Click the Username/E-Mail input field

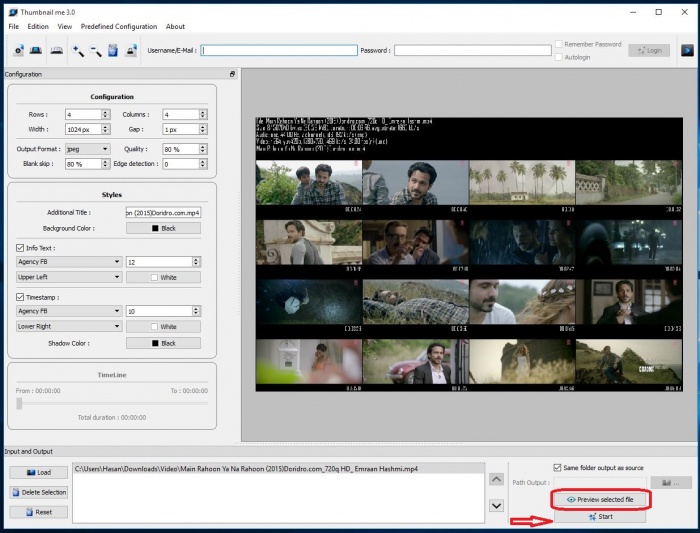[x=279, y=50]
